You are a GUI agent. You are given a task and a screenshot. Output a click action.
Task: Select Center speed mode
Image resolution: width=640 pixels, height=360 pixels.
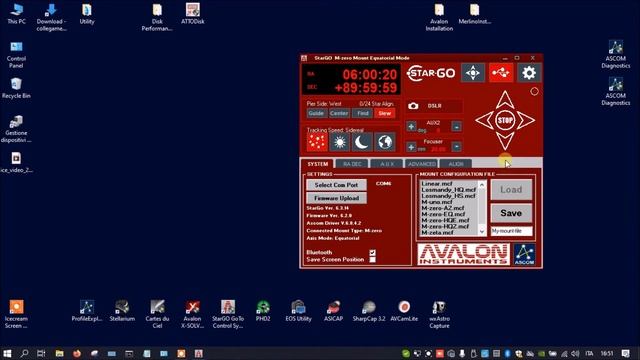pyautogui.click(x=339, y=113)
